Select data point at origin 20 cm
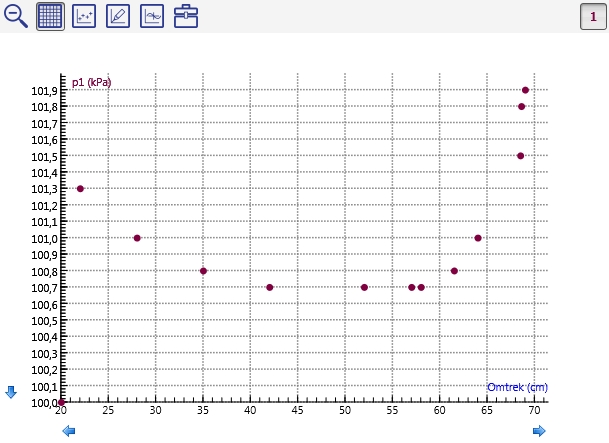 pos(62,402)
